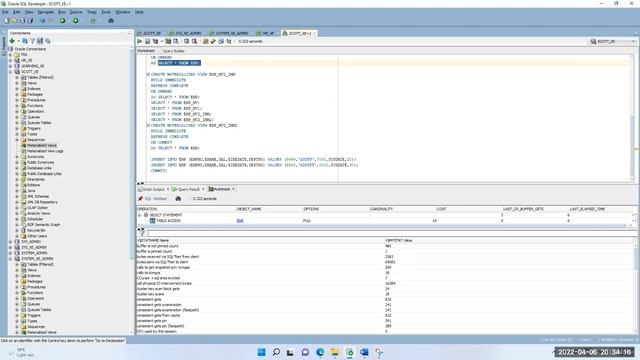Expand the SYS_ADMIN connection node
Image resolution: width=640 pixels, height=360 pixels.
tap(11, 242)
